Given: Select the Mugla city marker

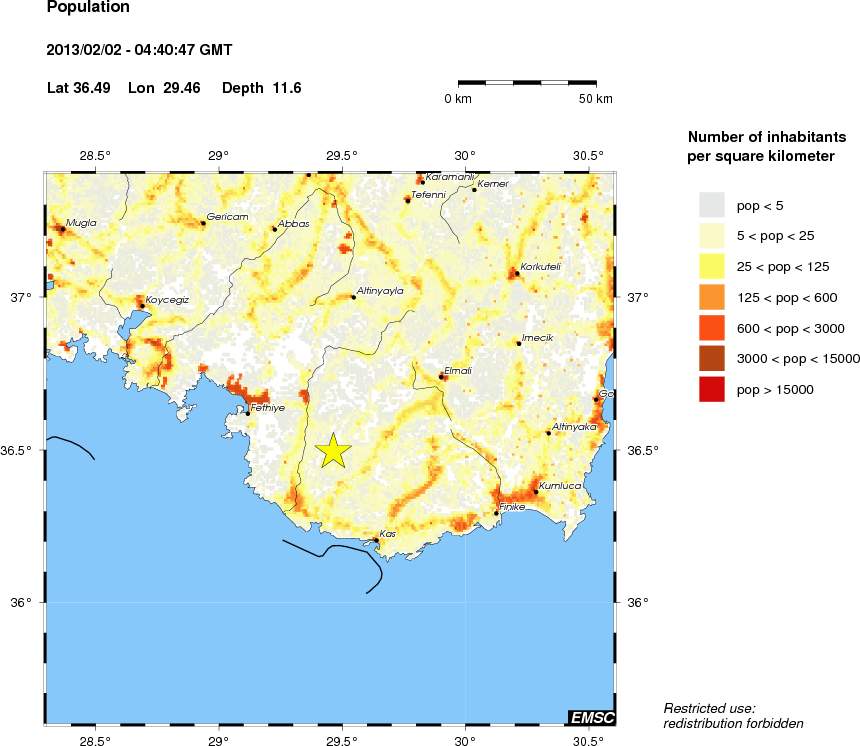Looking at the screenshot, I should click(62, 229).
